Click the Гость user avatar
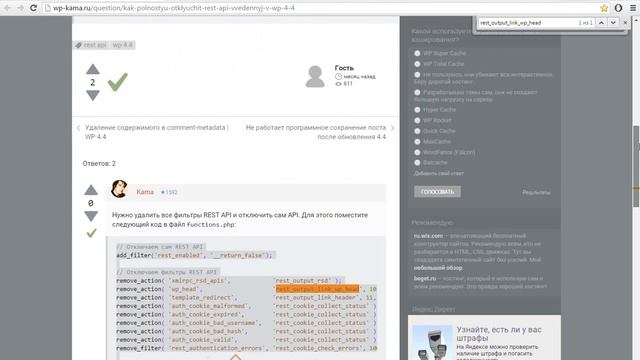This screenshot has width=640, height=360. pos(315,76)
